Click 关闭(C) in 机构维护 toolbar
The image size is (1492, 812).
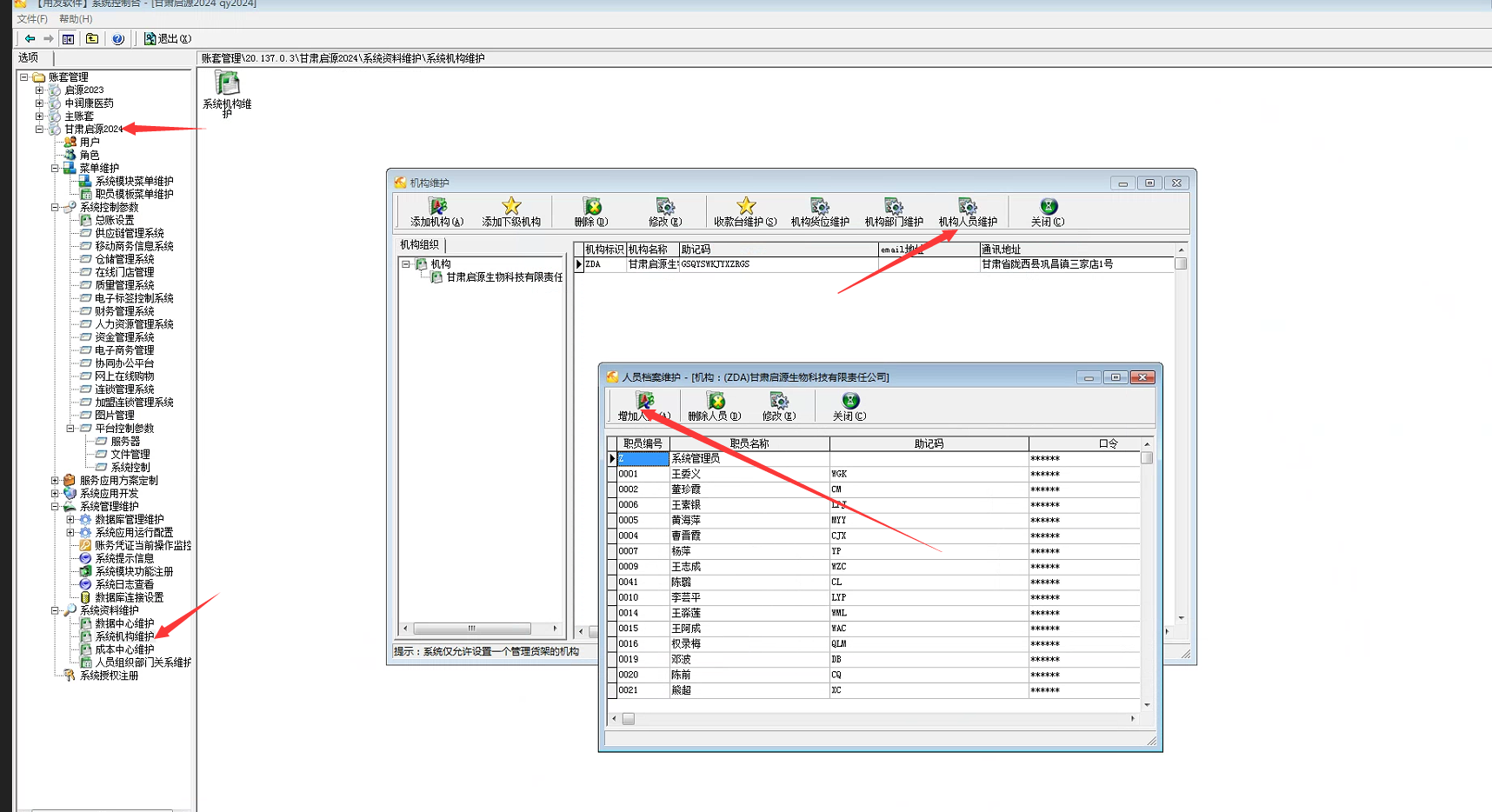click(1048, 212)
